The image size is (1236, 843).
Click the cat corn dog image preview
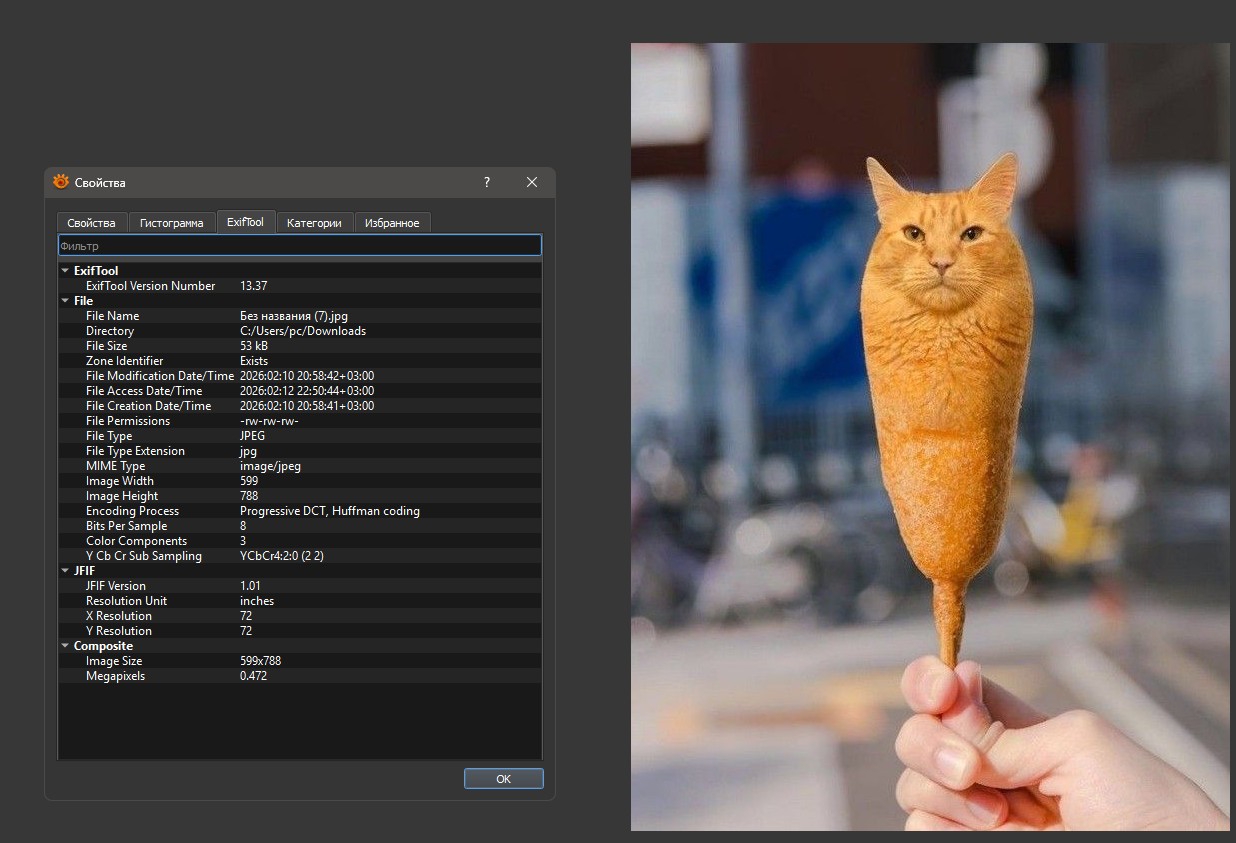pyautogui.click(x=929, y=436)
